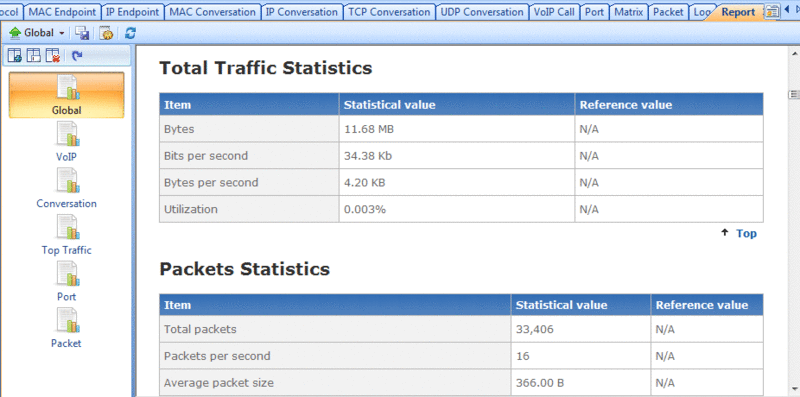Click the vertical scrollbar up arrow
The width and height of the screenshot is (800, 397).
pos(794,53)
